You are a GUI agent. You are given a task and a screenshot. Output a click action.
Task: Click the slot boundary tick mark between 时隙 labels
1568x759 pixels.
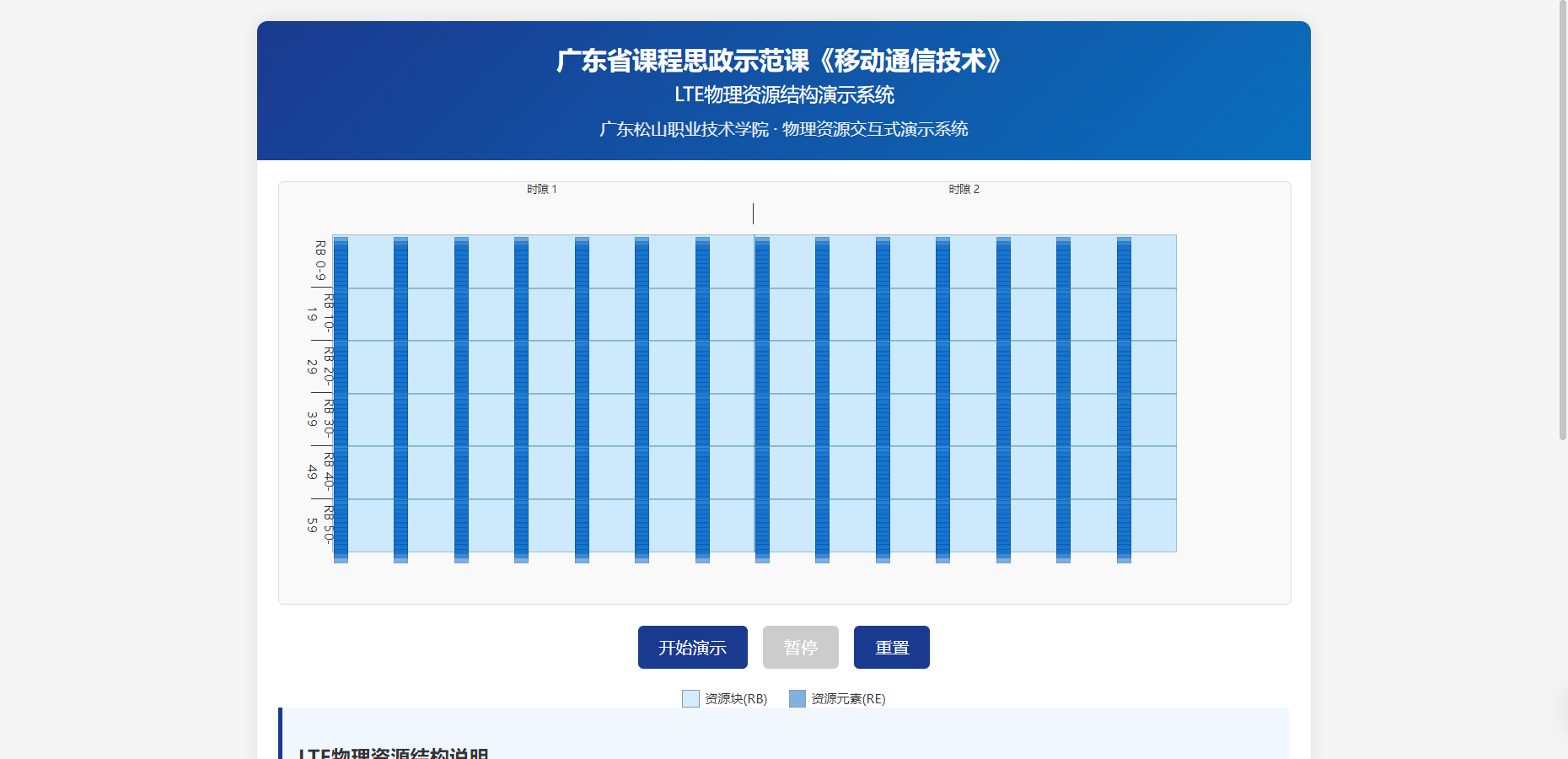click(x=753, y=214)
